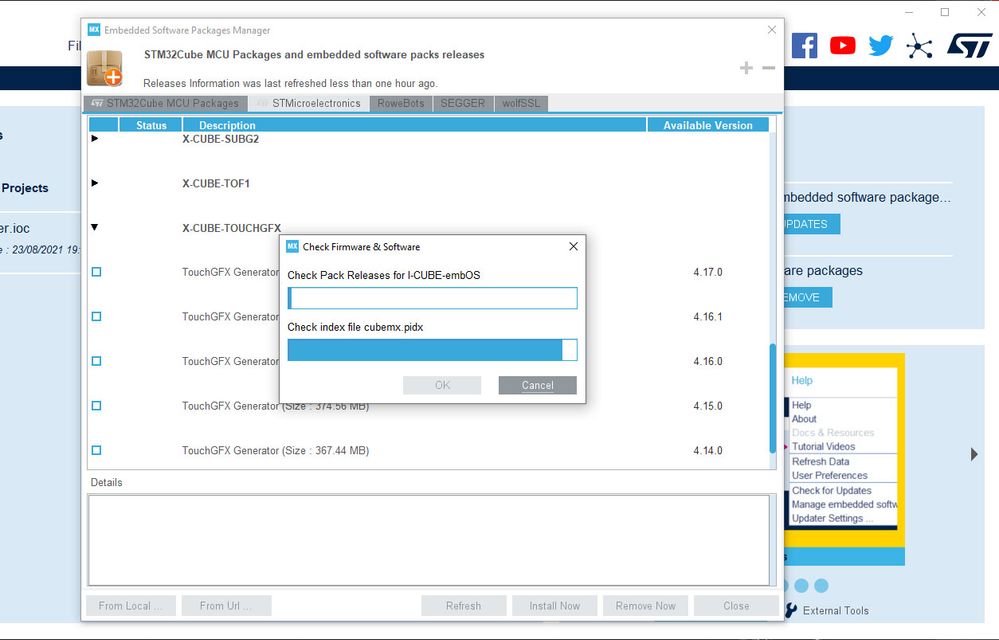
Task: Click the OK button in the dialog
Action: [x=442, y=385]
